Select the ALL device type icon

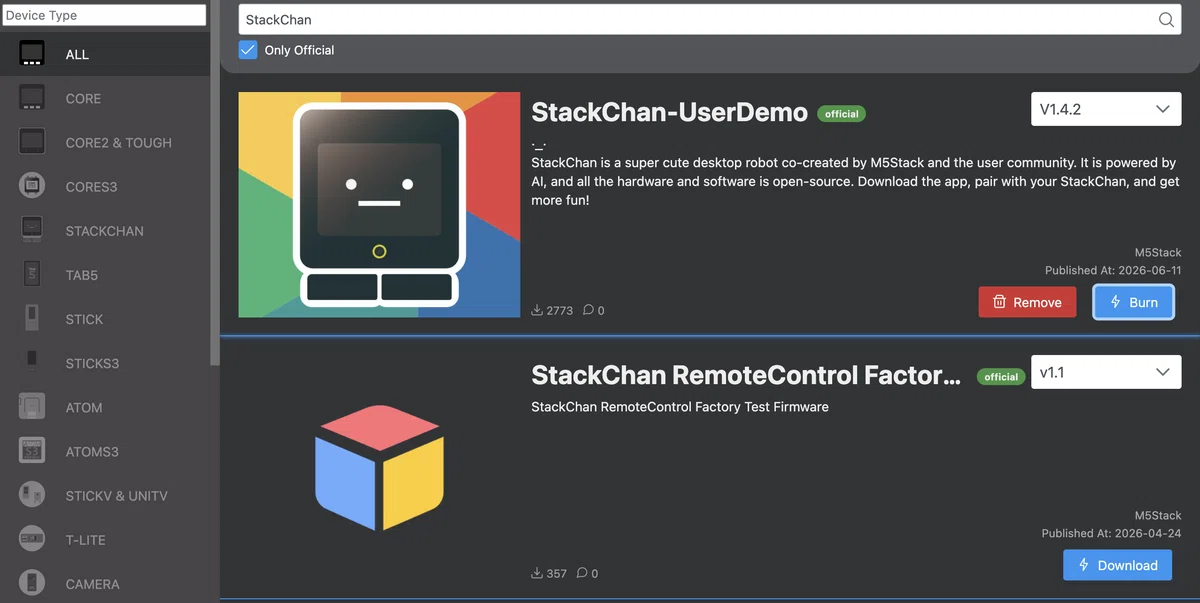click(x=32, y=54)
